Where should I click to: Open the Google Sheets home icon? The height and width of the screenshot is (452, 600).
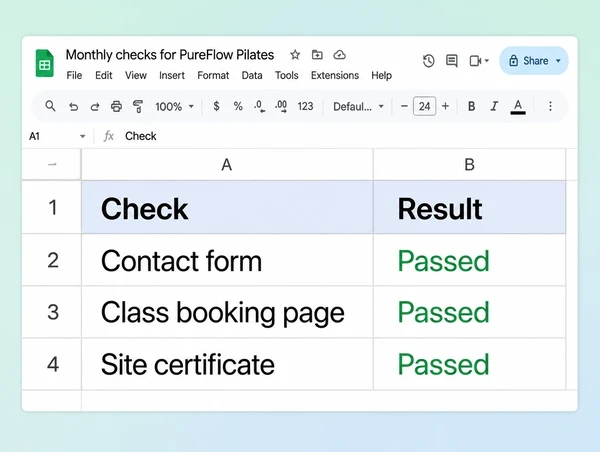[45, 63]
